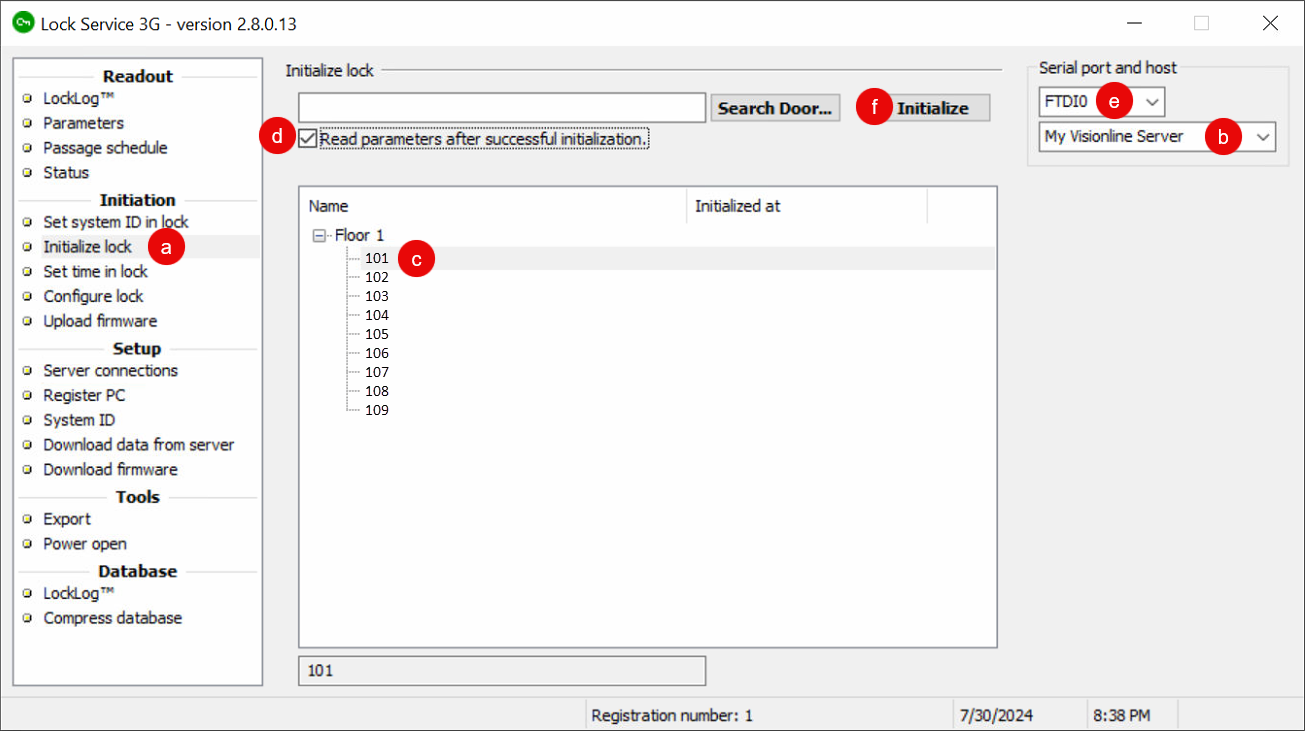Viewport: 1305px width, 731px height.
Task: Select Set time in lock
Action: pyautogui.click(x=94, y=271)
